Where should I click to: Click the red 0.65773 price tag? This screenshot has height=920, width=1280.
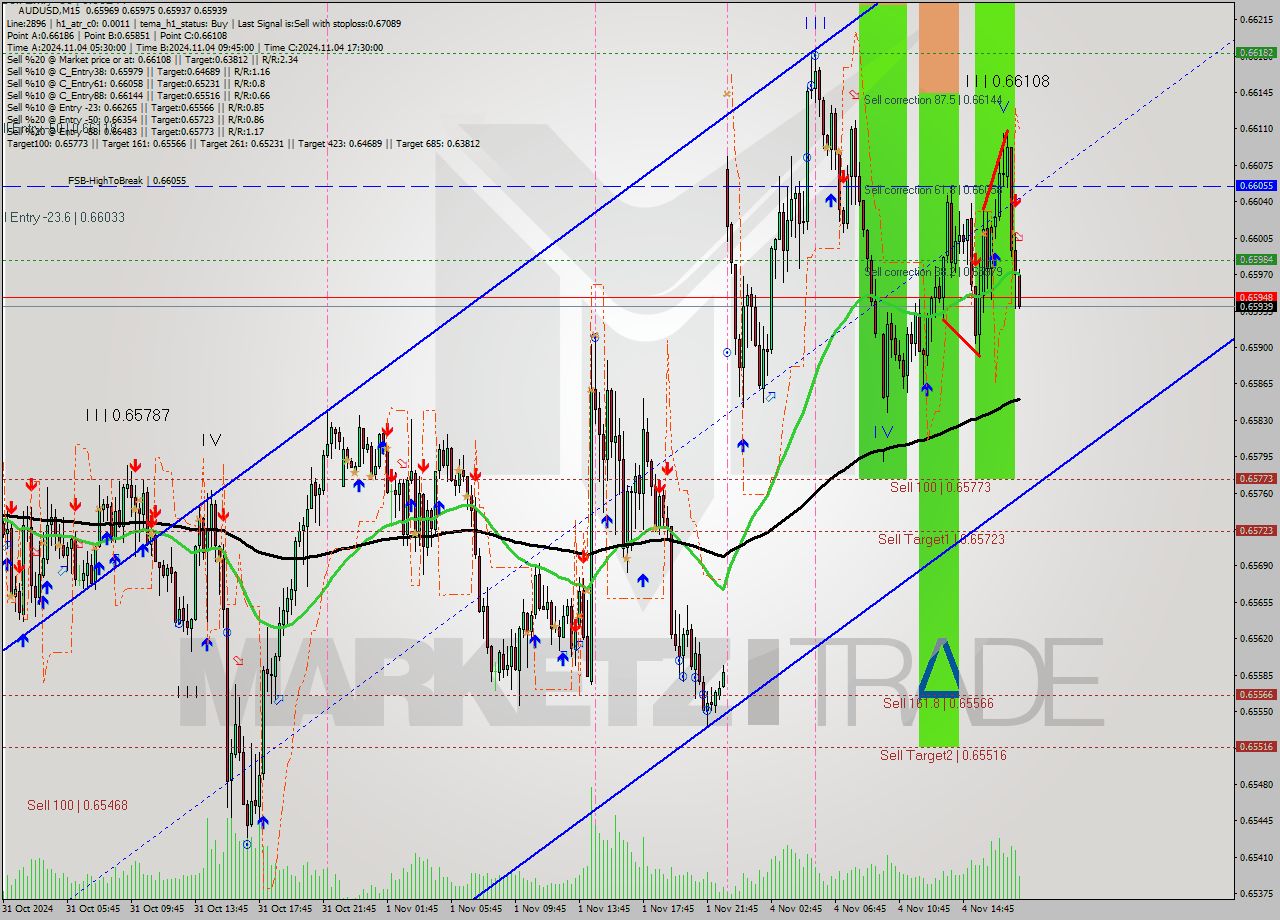pyautogui.click(x=1256, y=479)
